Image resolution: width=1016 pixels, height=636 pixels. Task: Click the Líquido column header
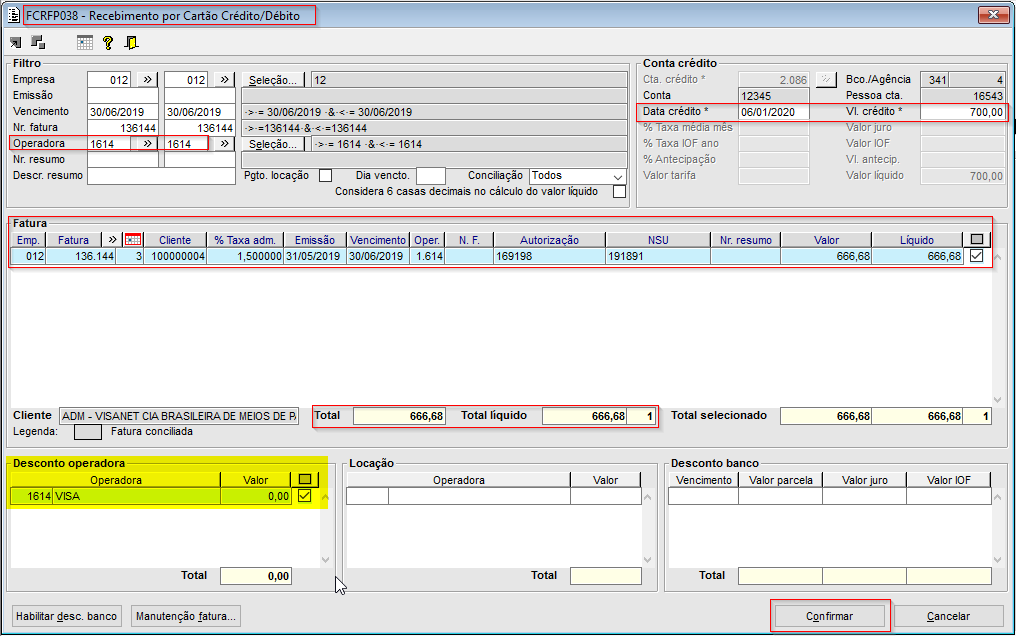[917, 240]
